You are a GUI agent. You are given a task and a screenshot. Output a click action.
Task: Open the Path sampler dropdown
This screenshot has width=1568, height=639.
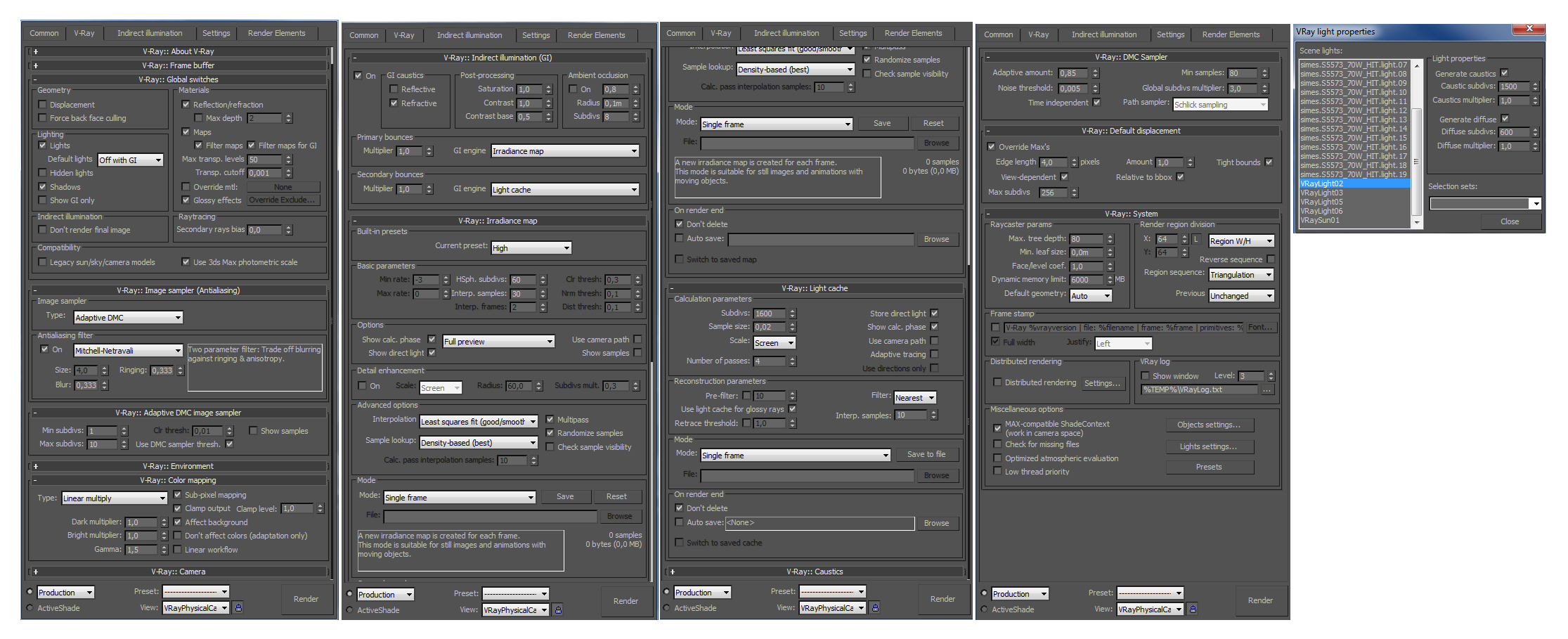tap(1221, 105)
